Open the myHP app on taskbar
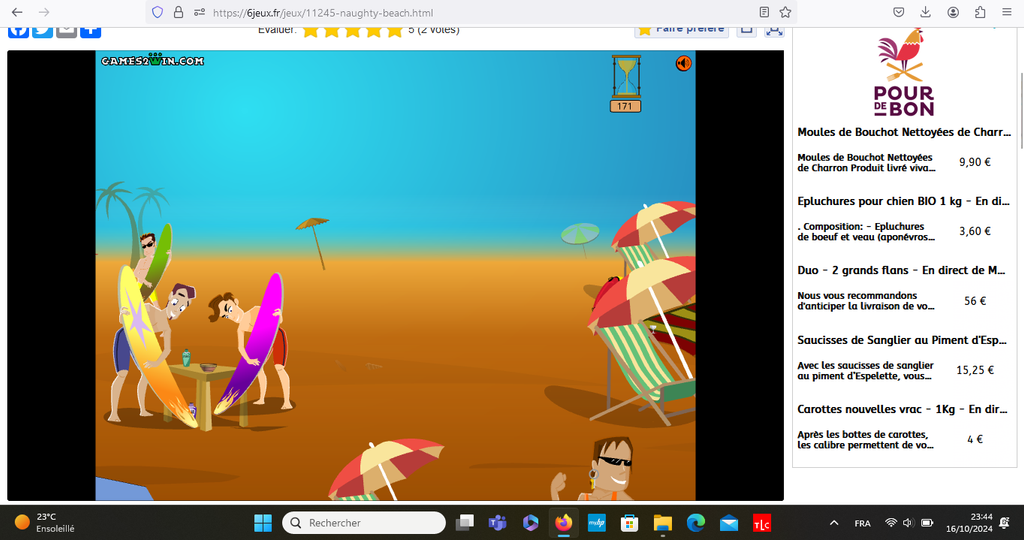Image resolution: width=1024 pixels, height=540 pixels. (x=596, y=522)
